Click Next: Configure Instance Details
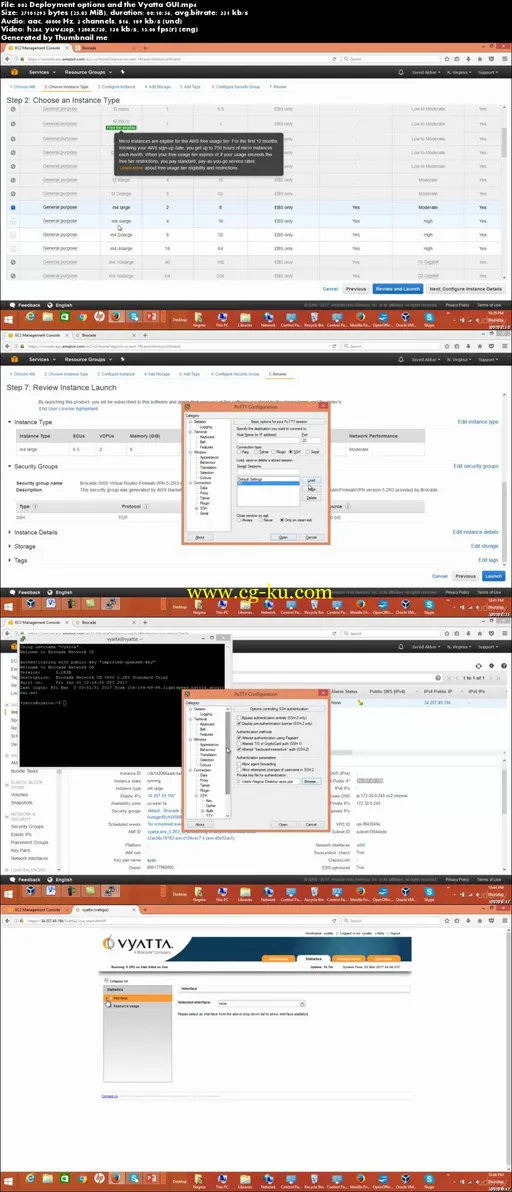The image size is (512, 1192). point(465,289)
